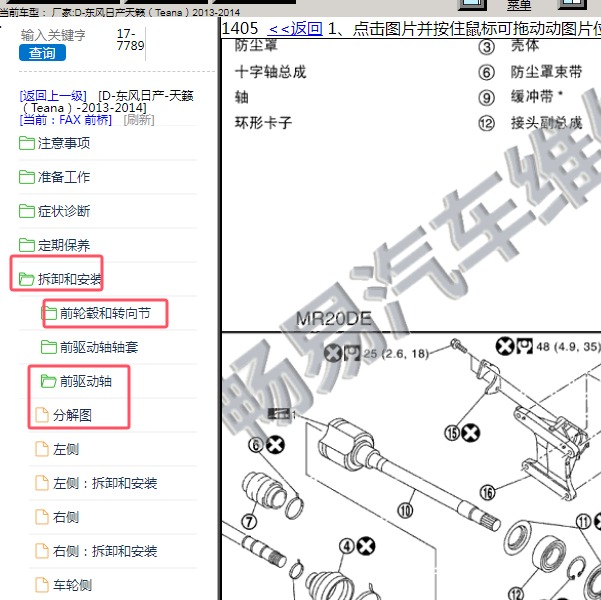The height and width of the screenshot is (600, 601).
Task: Open the 定期保养 folder
Action: click(x=64, y=245)
